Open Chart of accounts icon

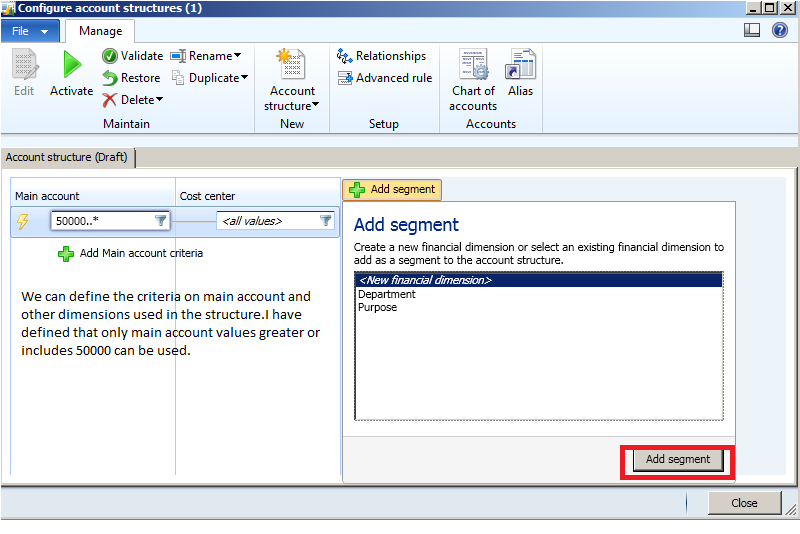click(473, 64)
